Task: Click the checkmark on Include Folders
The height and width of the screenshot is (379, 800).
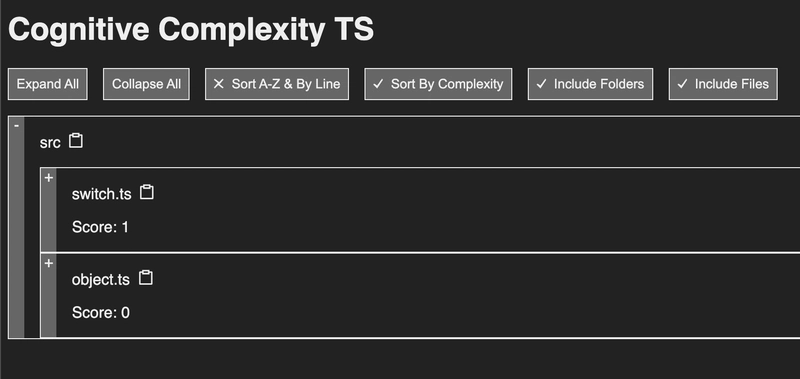Action: pos(541,84)
